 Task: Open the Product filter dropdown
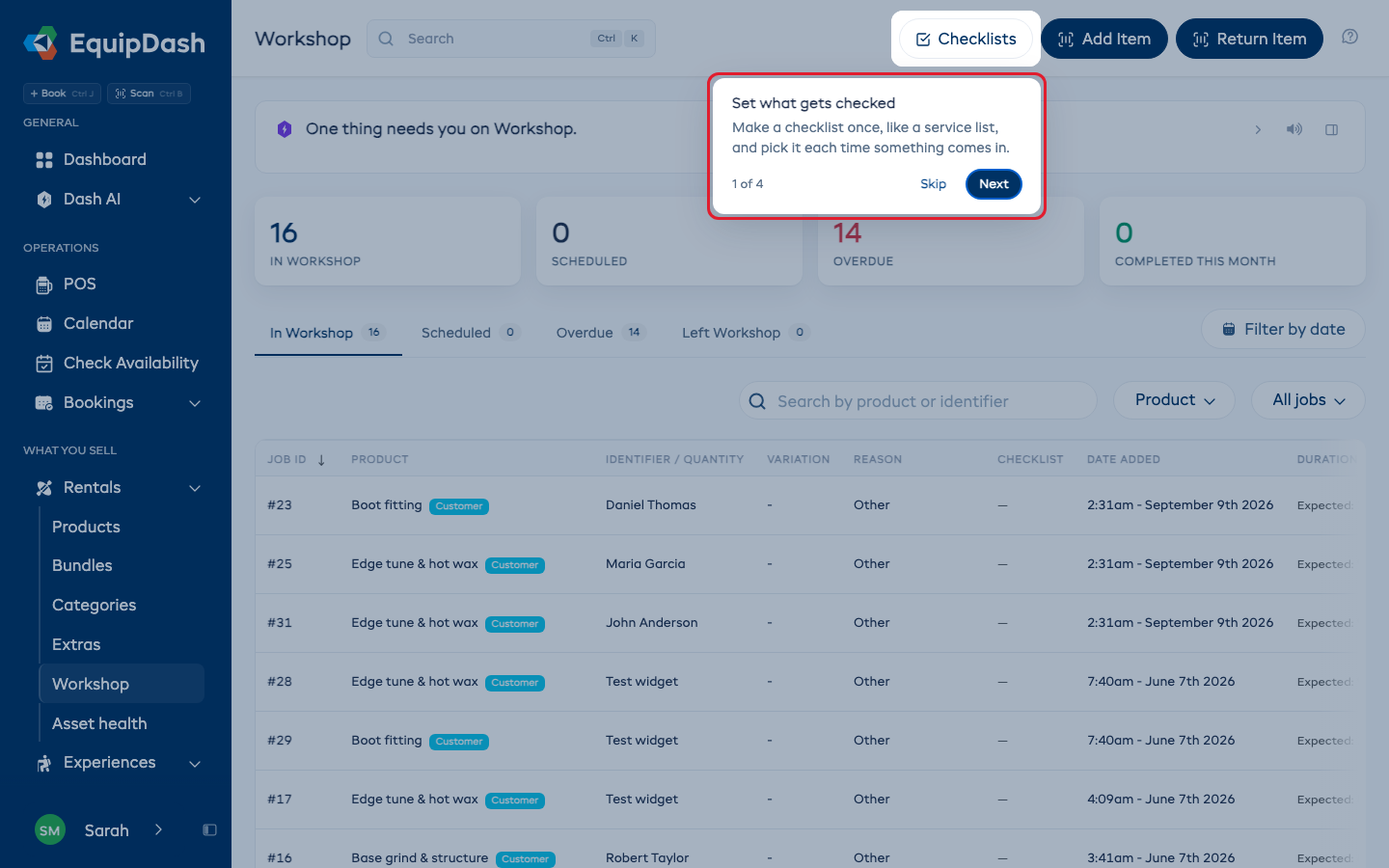click(1174, 400)
